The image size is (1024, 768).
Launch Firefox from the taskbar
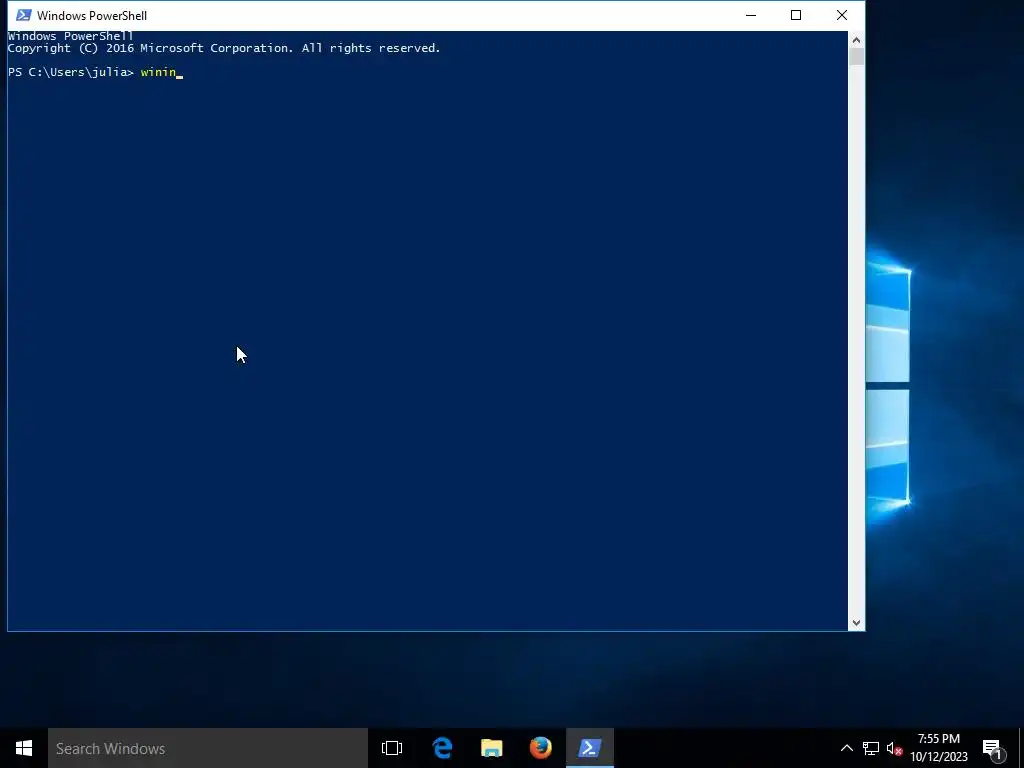click(541, 748)
